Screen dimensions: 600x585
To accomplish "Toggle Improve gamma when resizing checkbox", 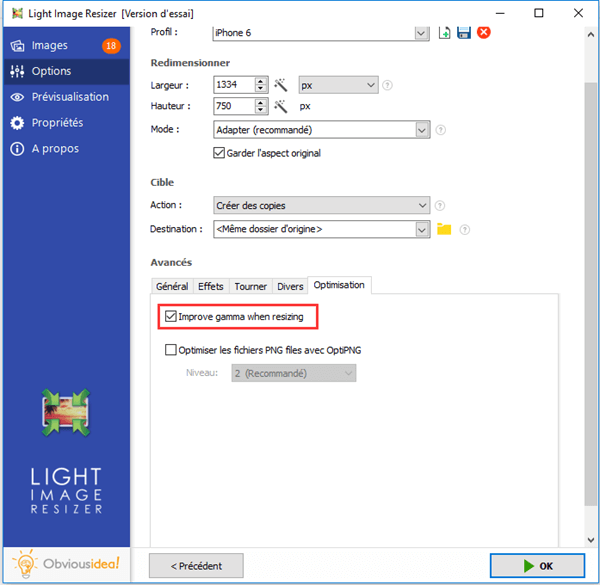I will click(171, 316).
